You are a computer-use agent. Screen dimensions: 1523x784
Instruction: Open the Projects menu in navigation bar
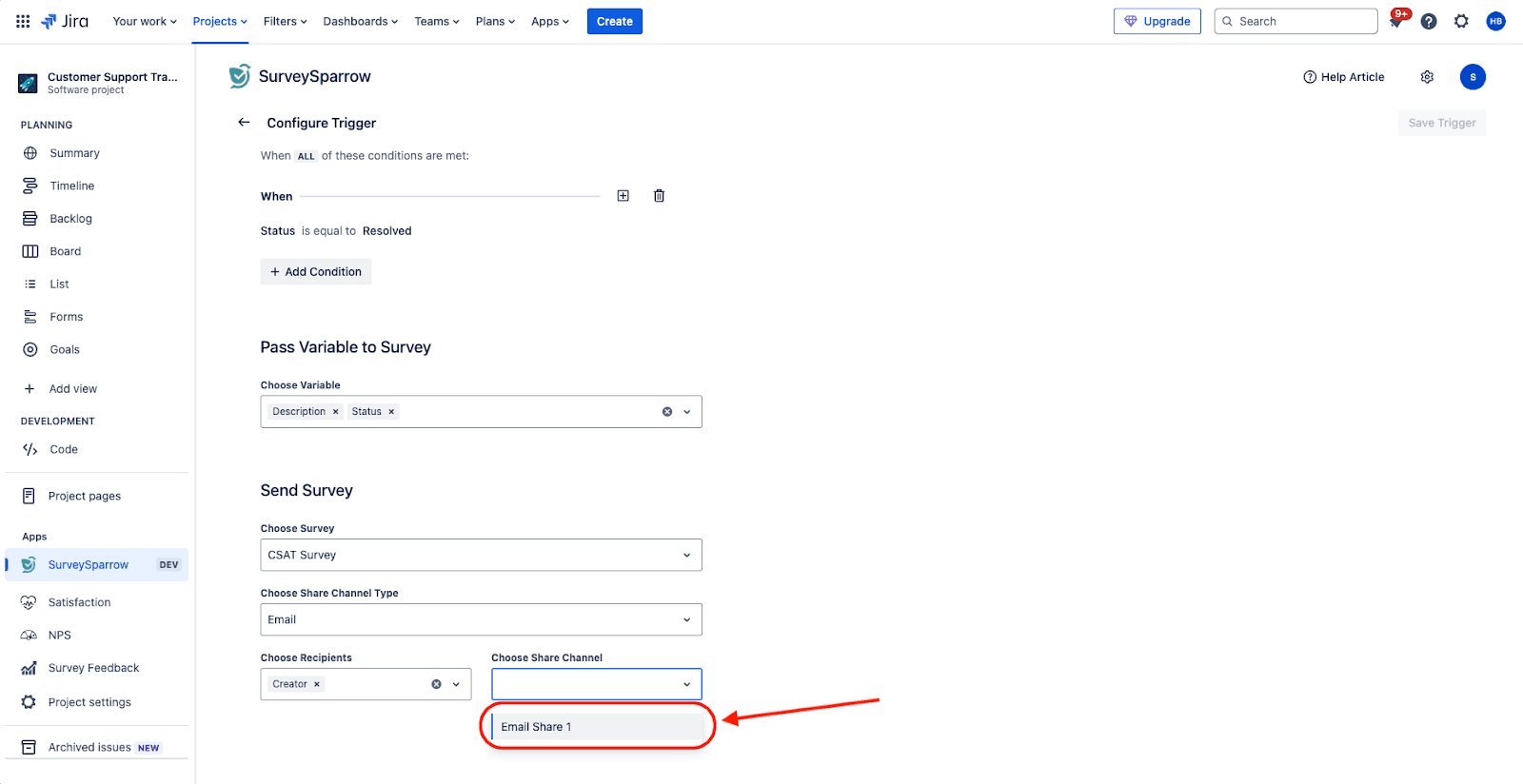tap(219, 21)
